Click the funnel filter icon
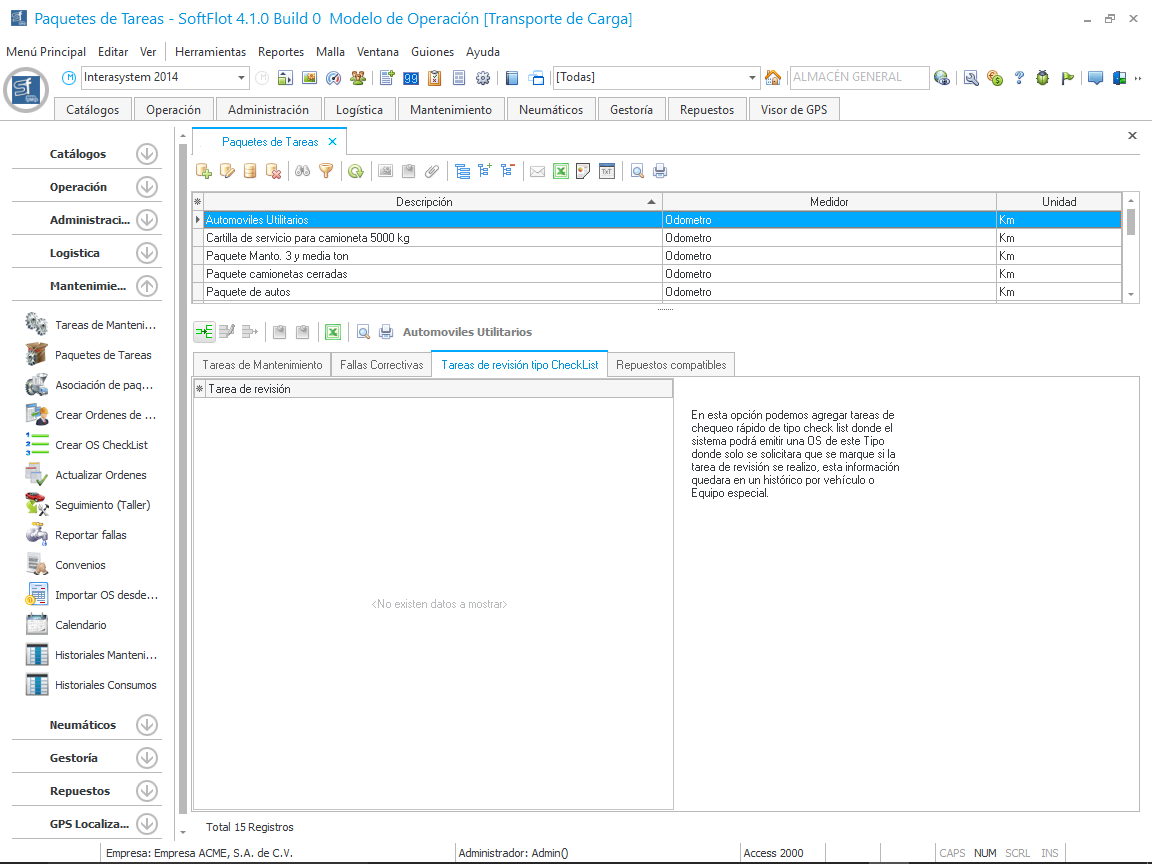 pos(325,171)
